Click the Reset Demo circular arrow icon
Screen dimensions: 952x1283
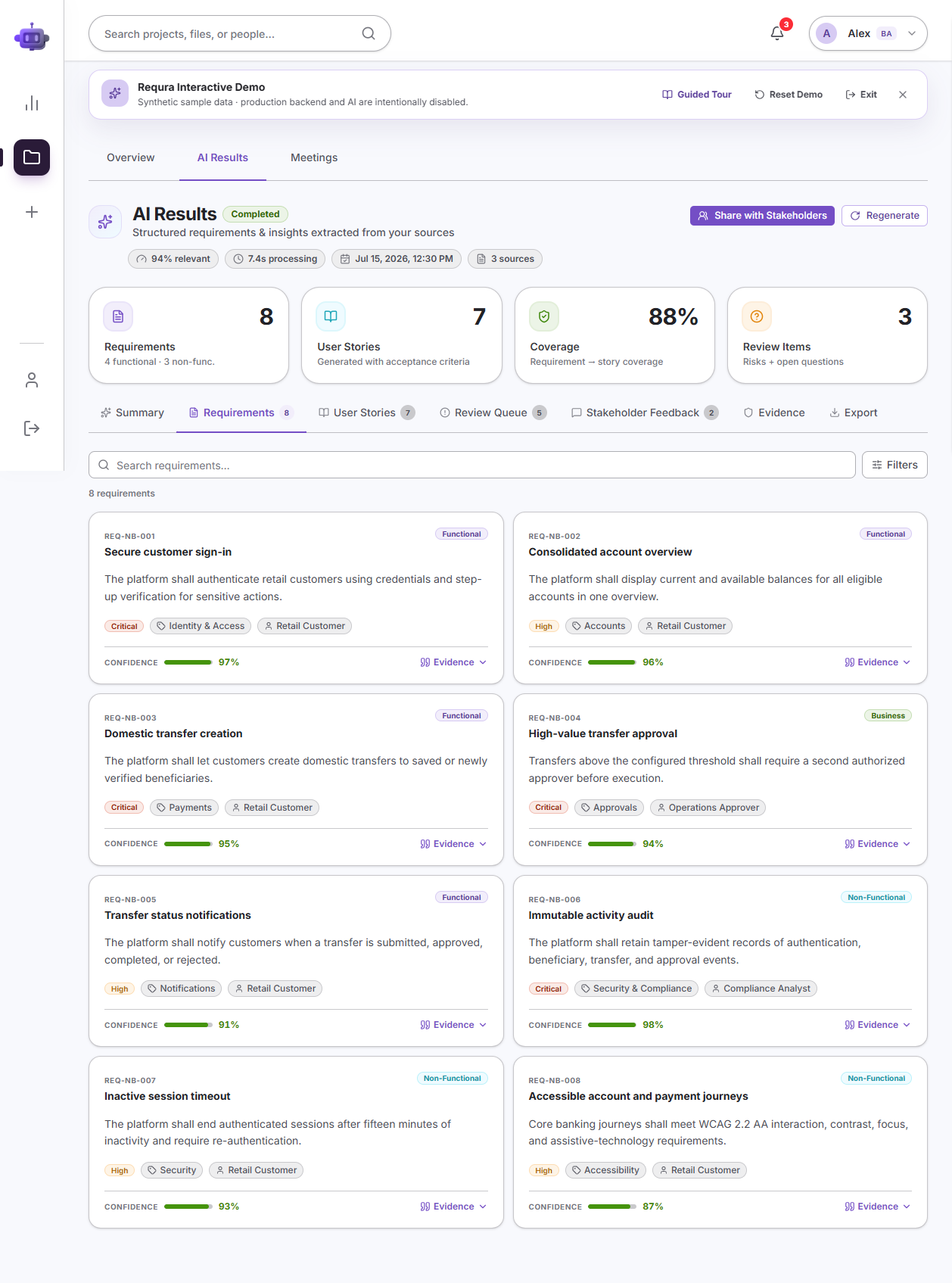pos(760,95)
